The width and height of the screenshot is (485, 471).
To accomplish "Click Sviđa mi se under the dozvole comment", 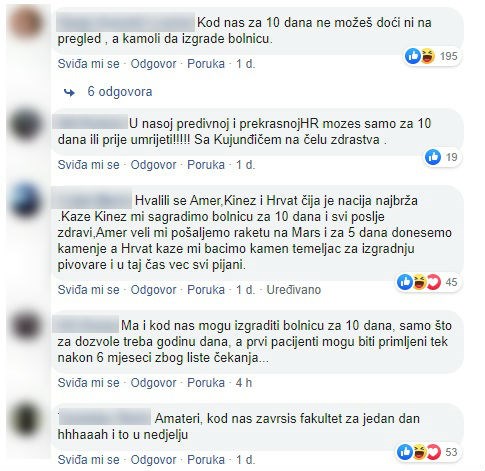I will click(88, 382).
